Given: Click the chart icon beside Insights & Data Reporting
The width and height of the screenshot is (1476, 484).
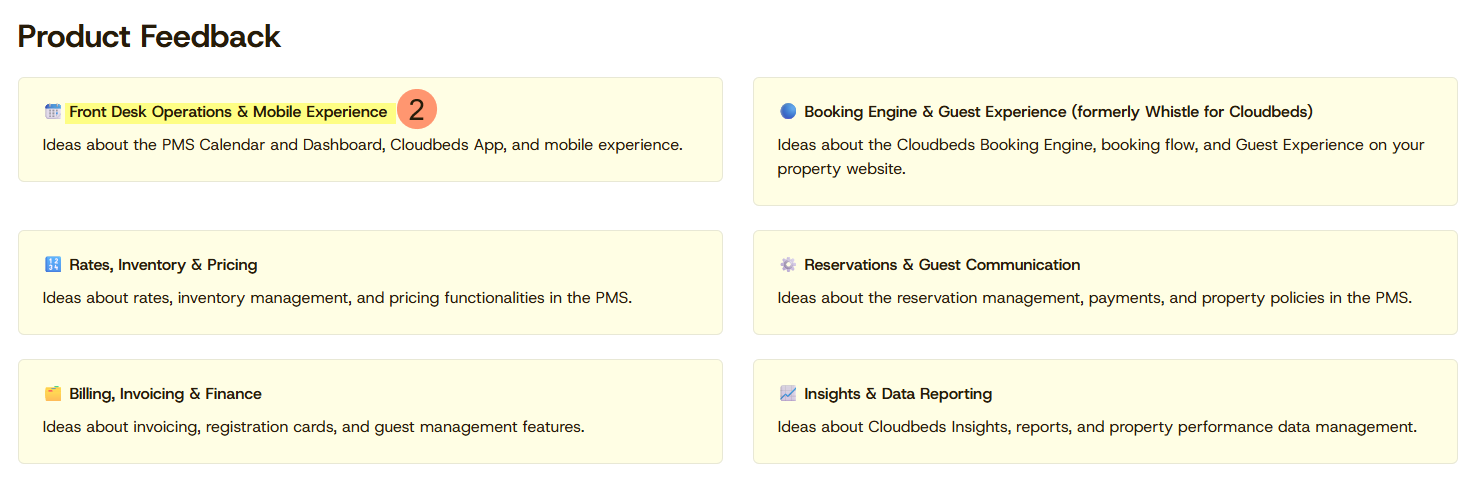Looking at the screenshot, I should (x=788, y=394).
